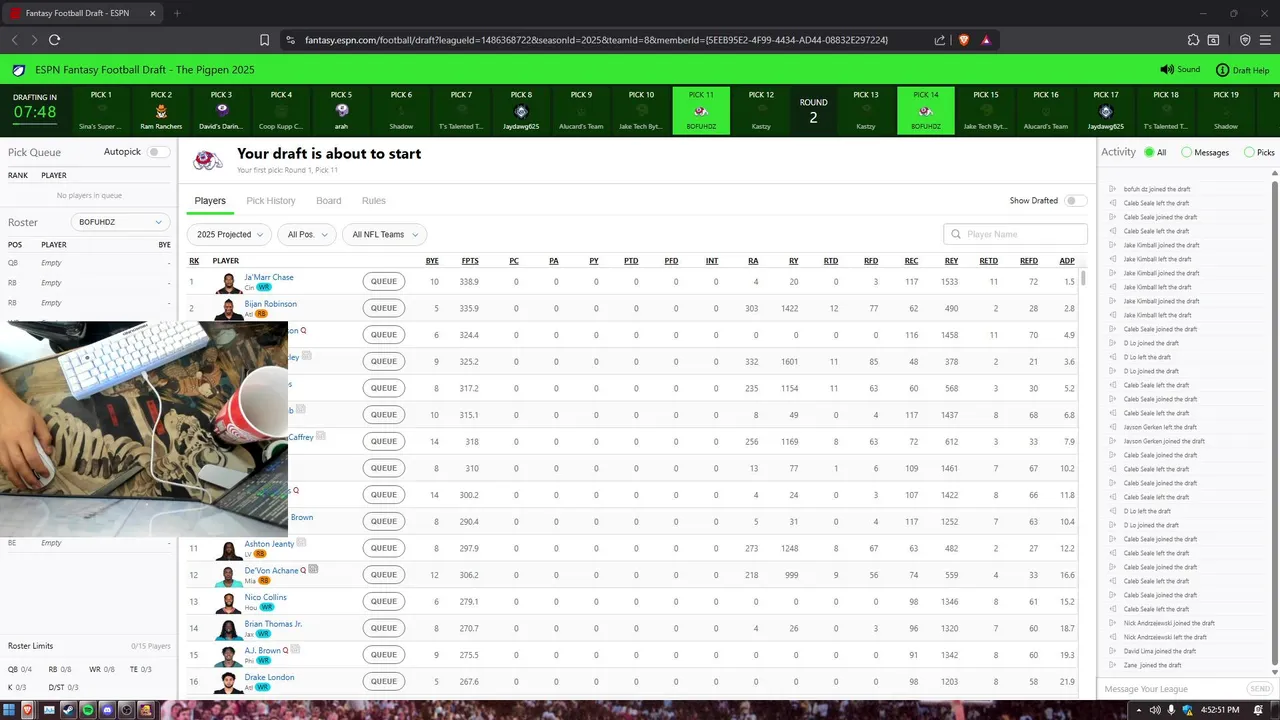The width and height of the screenshot is (1280, 720).
Task: Open the All NFL Teams filter dropdown
Action: click(x=384, y=234)
